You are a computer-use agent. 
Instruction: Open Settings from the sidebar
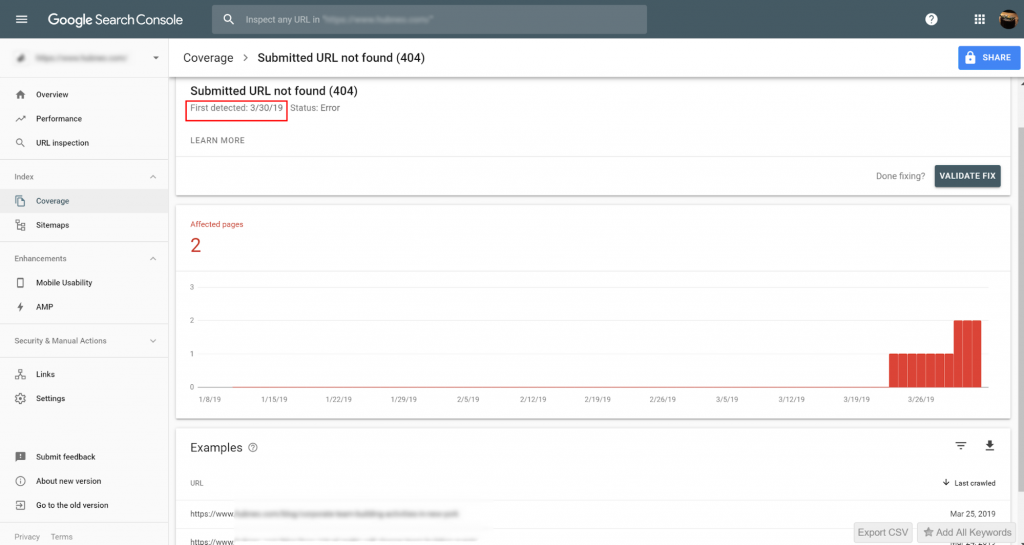pyautogui.click(x=50, y=399)
